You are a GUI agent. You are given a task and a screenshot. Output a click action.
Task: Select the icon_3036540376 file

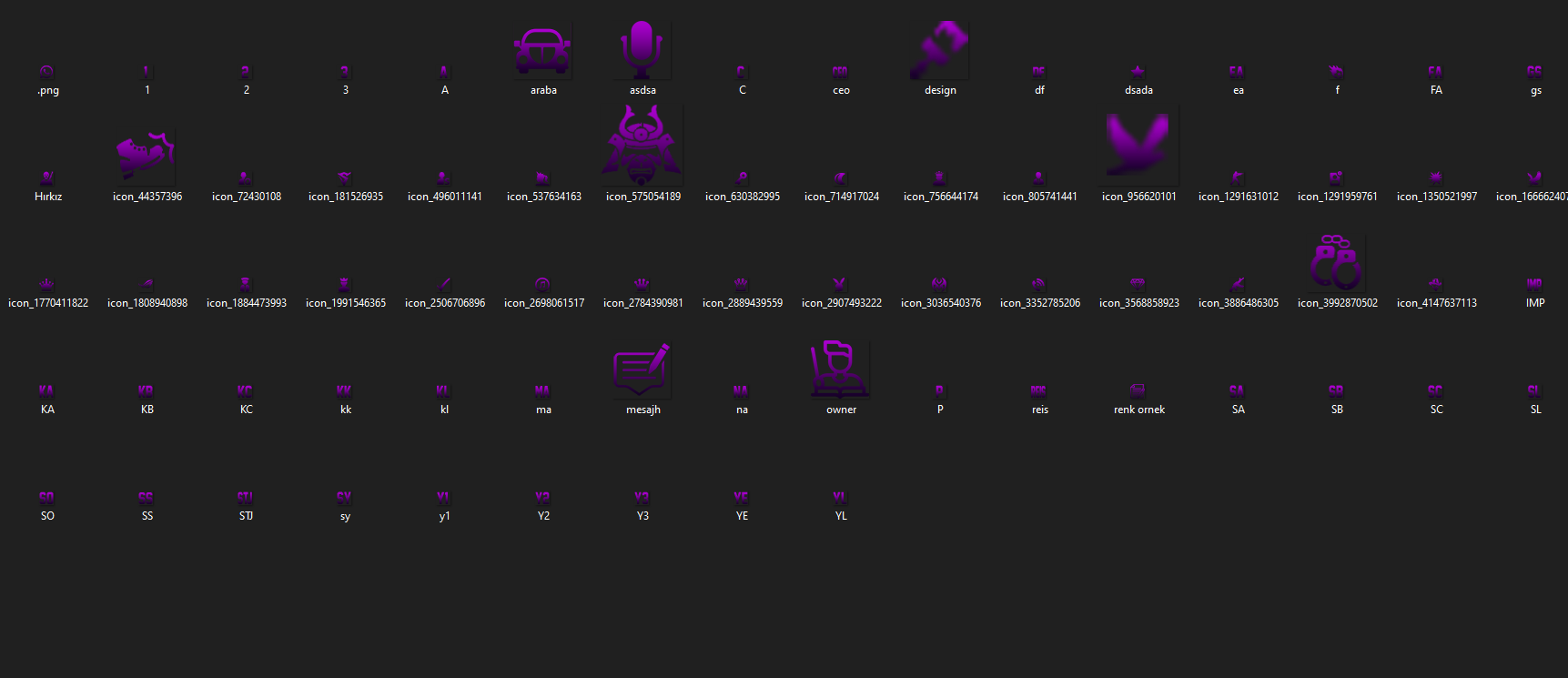click(939, 284)
